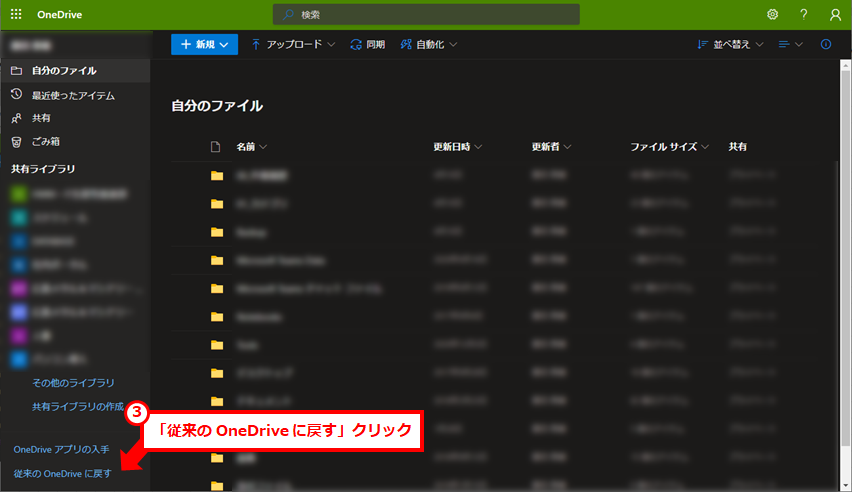Click the 従来の OneDrive に戻す link

coord(62,474)
